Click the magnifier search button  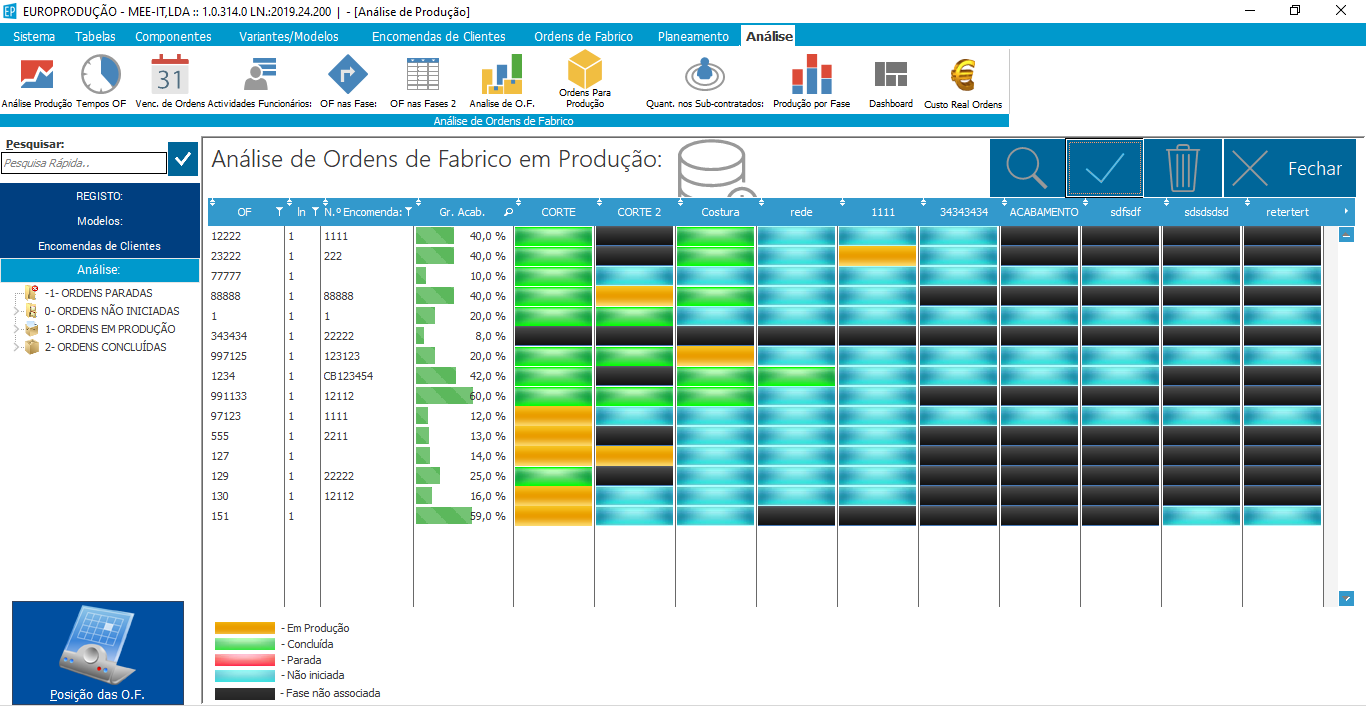[x=1027, y=168]
